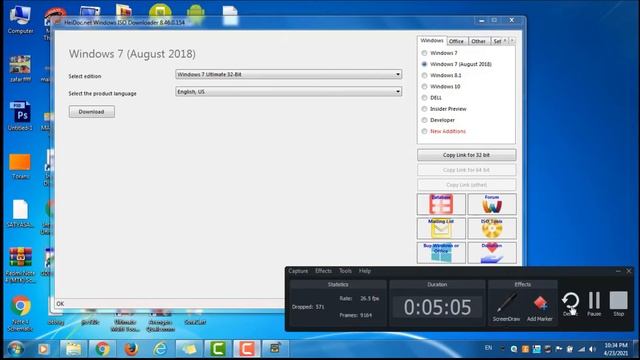
Task: Click network signal icon in tray
Action: 581,349
